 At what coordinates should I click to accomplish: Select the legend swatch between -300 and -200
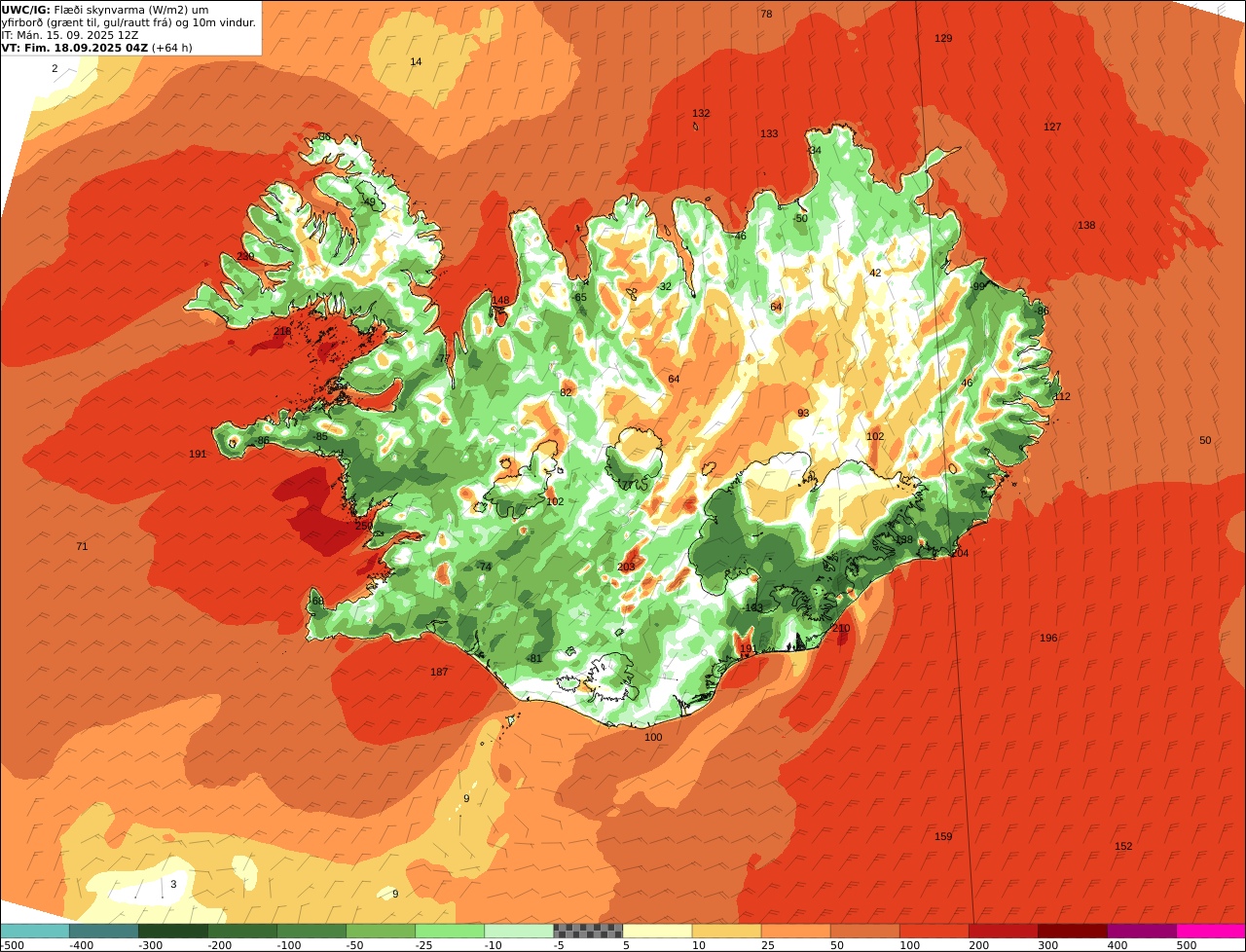pos(173,931)
